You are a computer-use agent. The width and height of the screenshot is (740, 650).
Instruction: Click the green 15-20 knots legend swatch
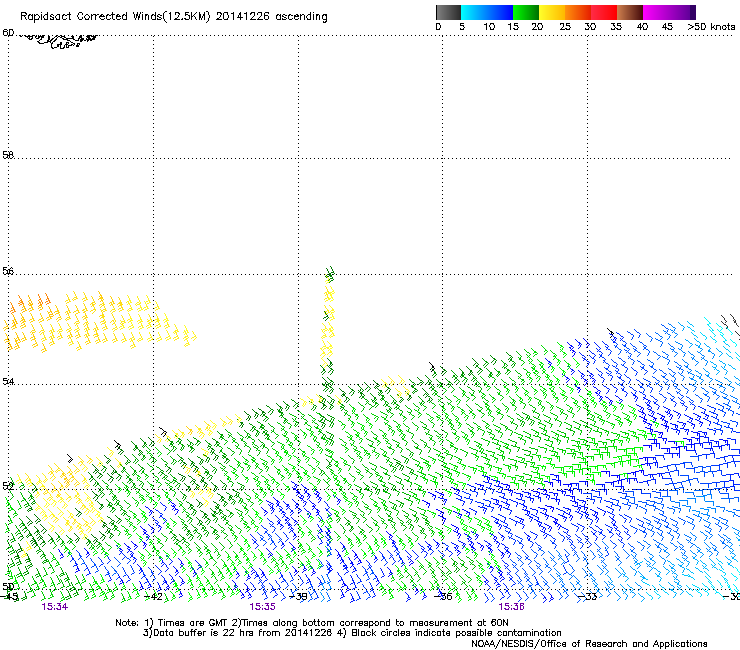pos(526,12)
